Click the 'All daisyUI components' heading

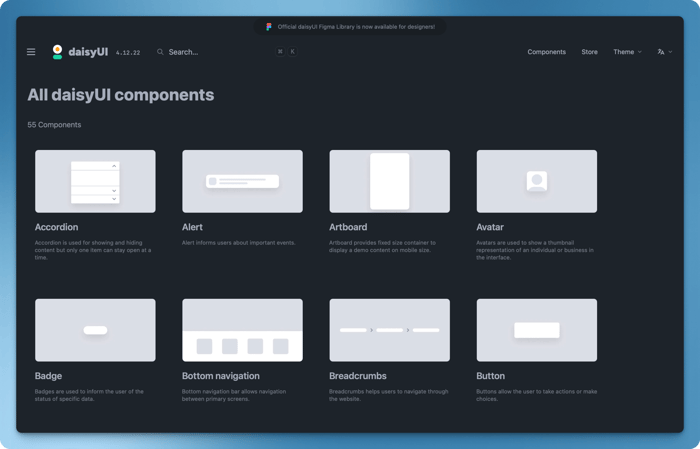tap(121, 95)
